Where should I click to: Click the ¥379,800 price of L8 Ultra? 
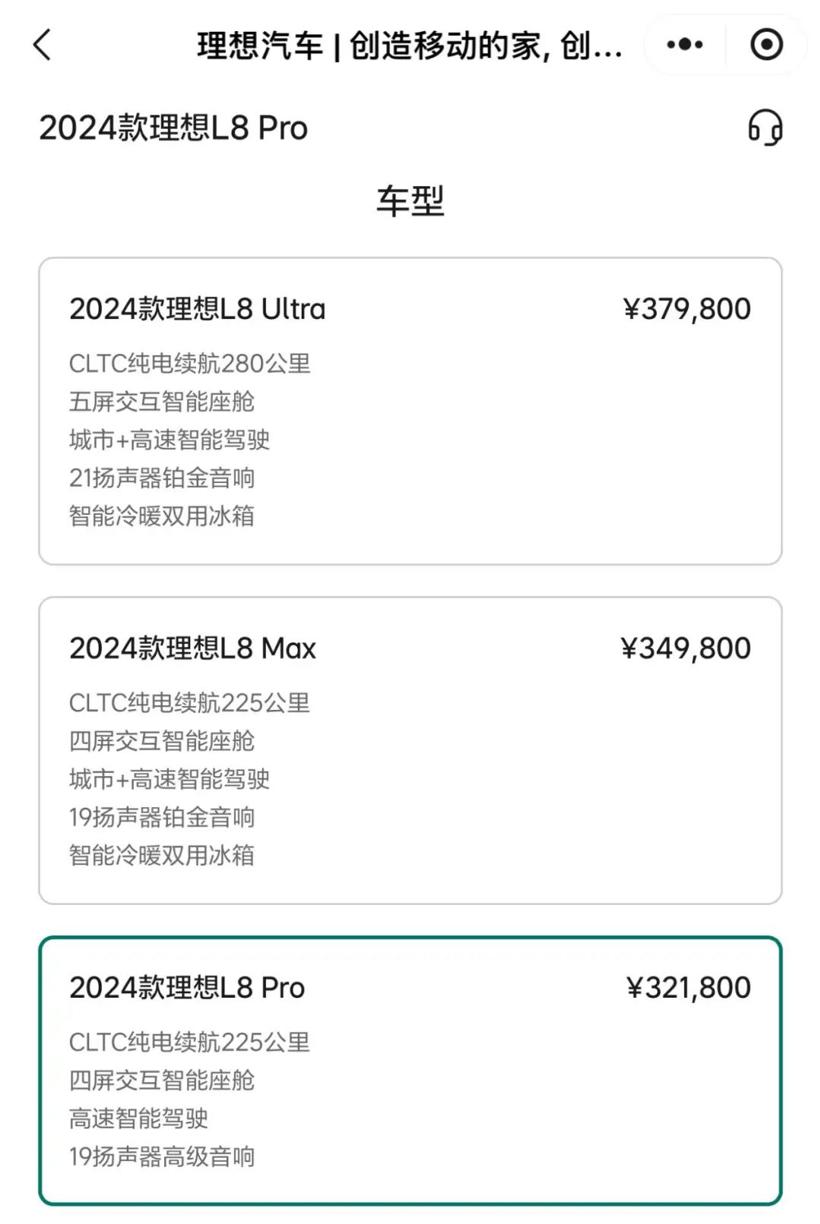point(686,309)
